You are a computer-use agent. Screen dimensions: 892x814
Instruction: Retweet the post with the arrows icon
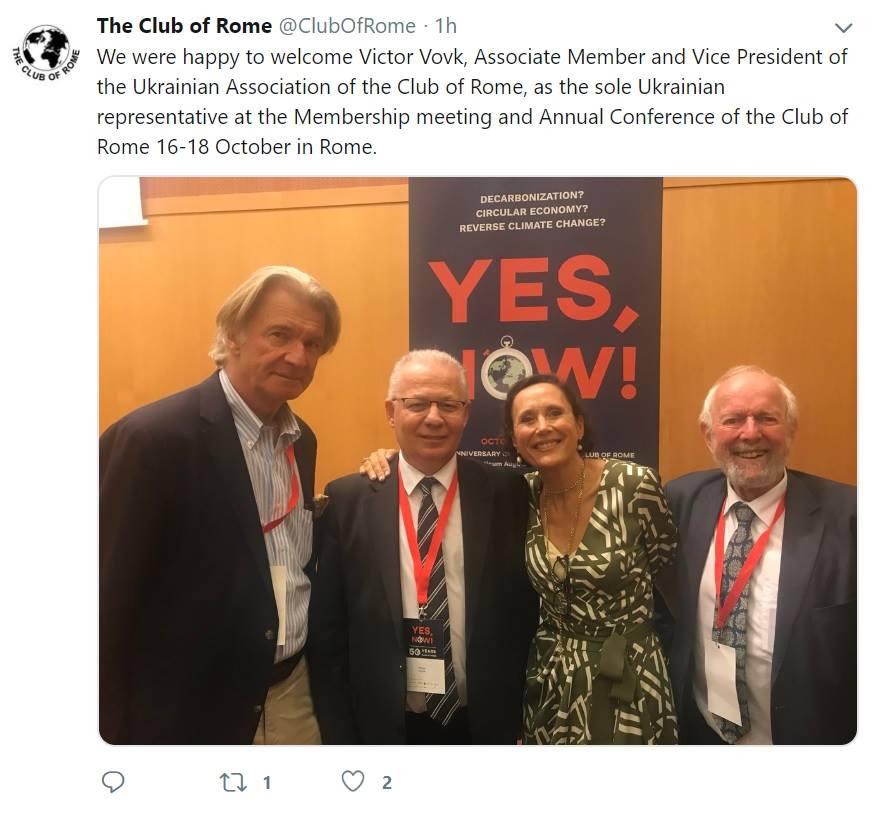click(x=233, y=783)
